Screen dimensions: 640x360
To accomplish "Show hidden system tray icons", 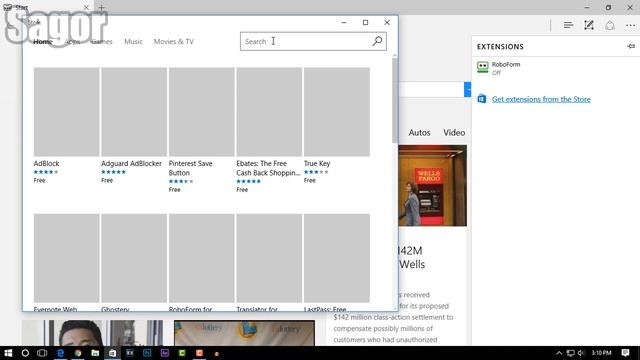I will 559,353.
